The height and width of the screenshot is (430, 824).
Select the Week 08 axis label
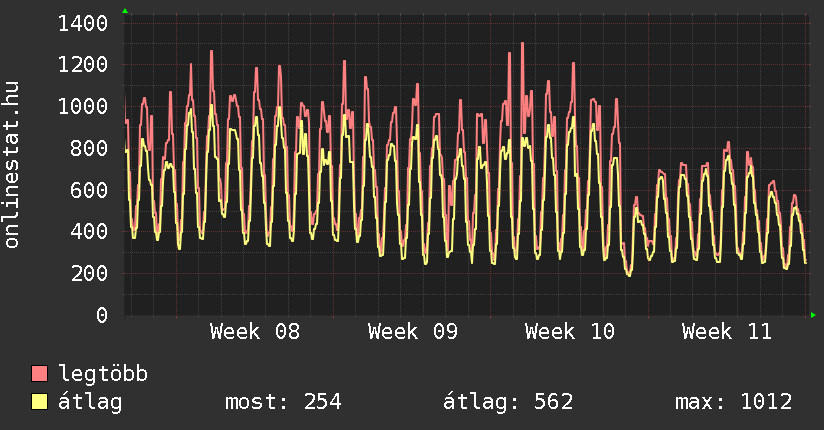click(255, 332)
